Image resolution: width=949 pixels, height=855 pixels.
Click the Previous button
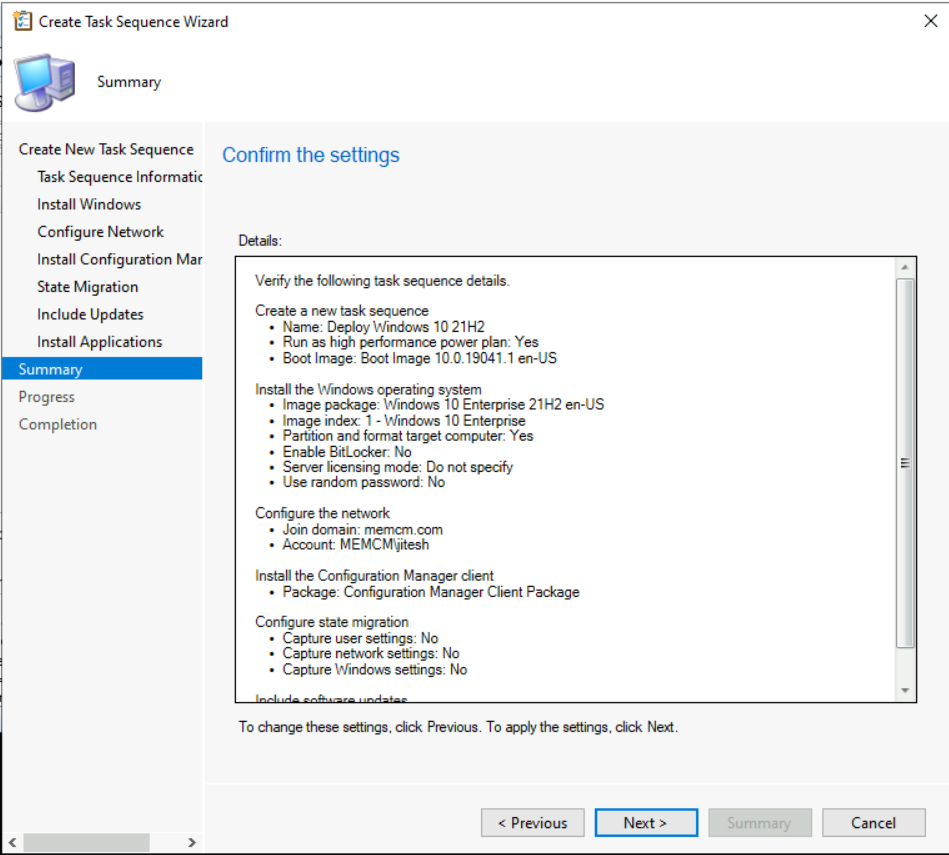pos(533,823)
